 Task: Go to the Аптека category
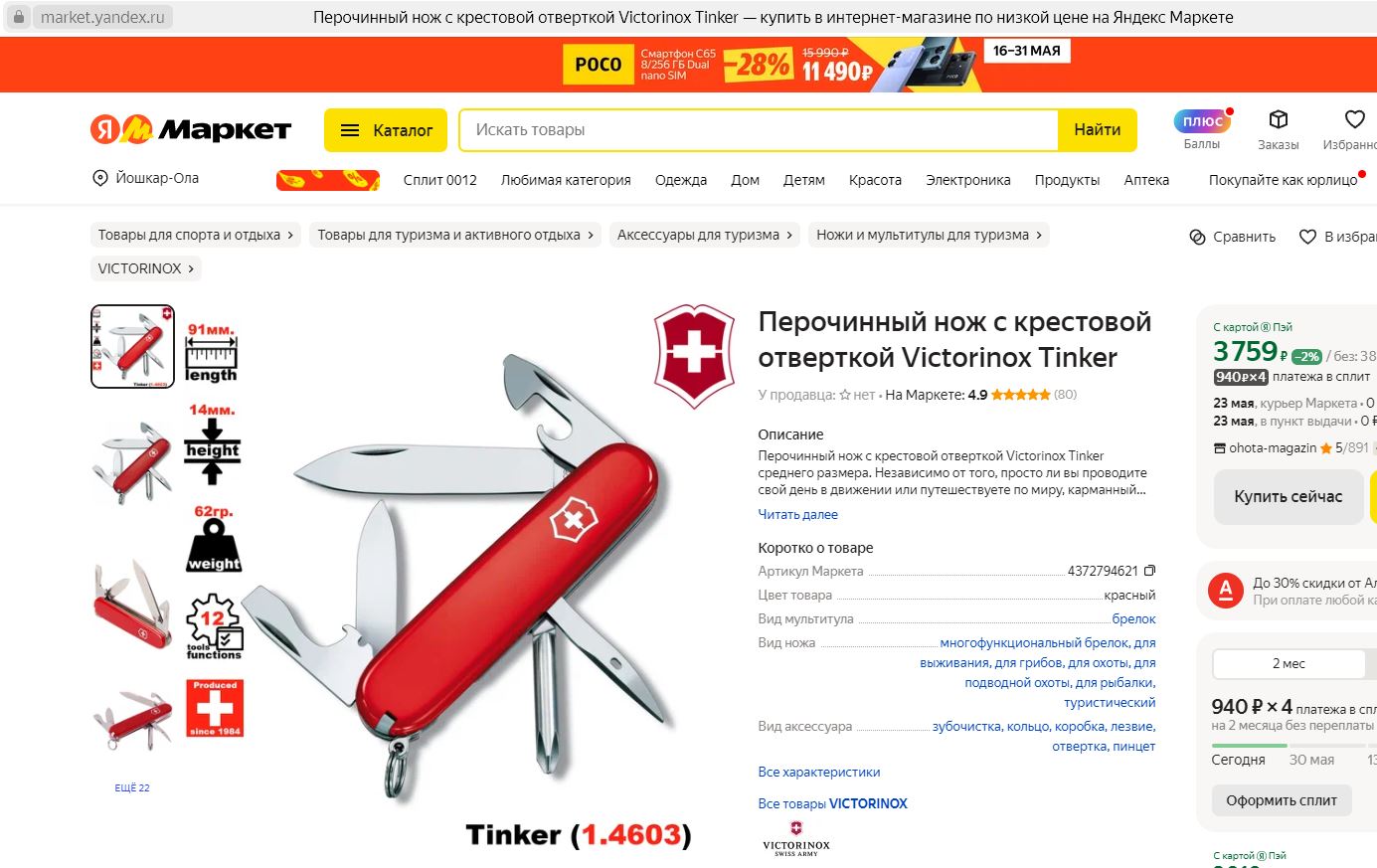pos(1146,180)
